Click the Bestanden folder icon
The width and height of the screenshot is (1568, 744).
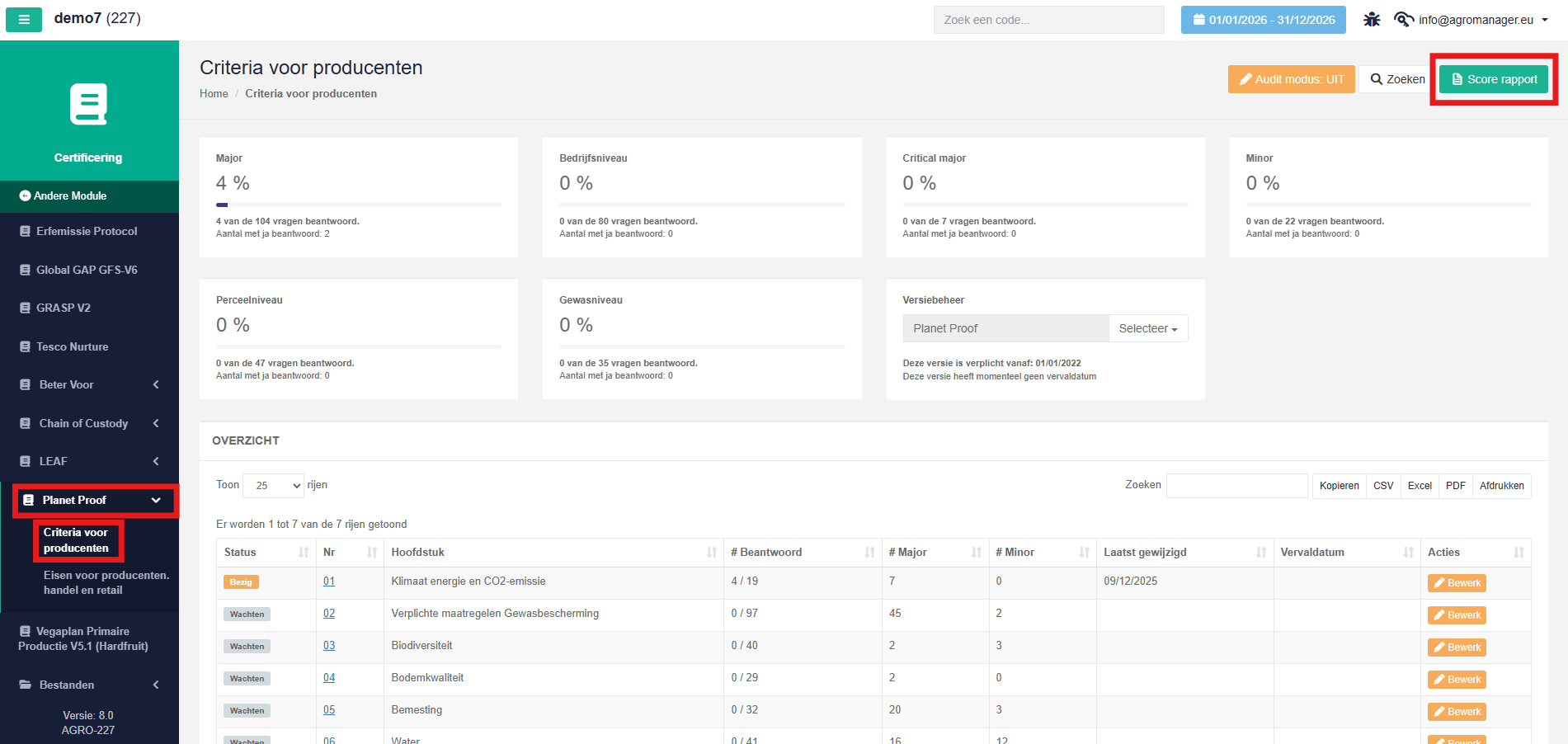(25, 685)
